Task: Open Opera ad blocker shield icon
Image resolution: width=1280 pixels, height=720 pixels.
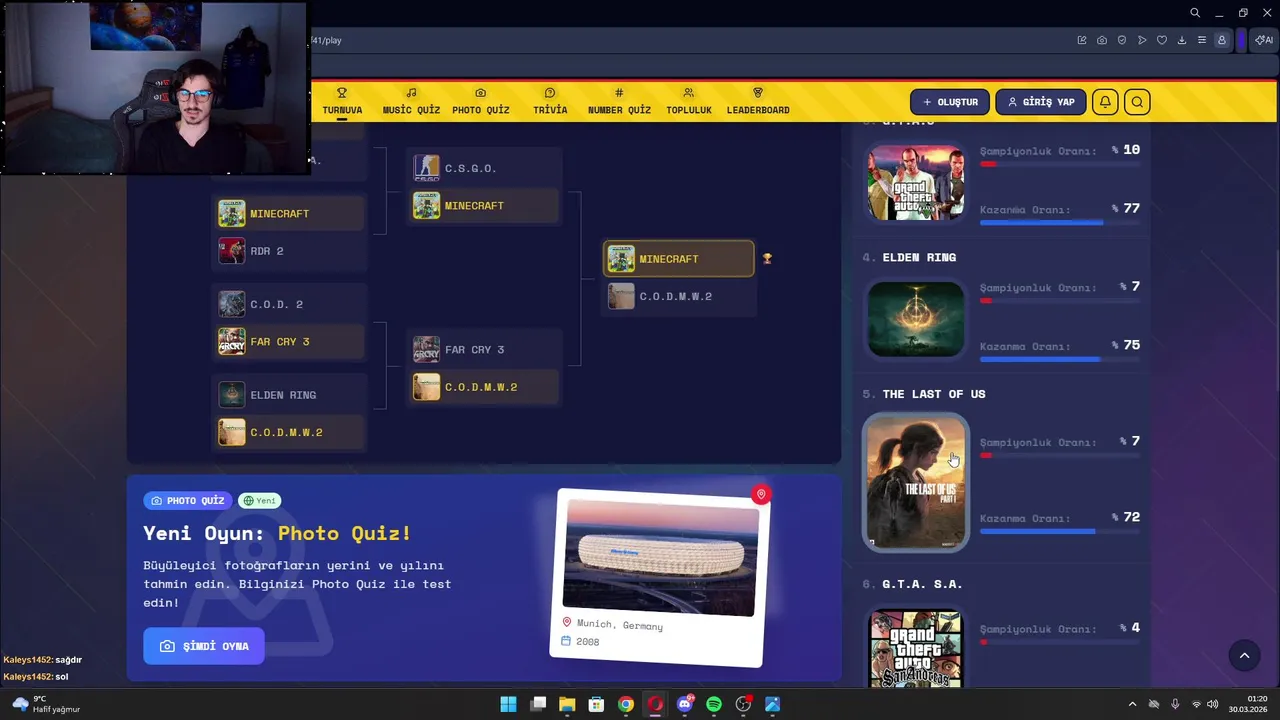Action: (x=1122, y=40)
